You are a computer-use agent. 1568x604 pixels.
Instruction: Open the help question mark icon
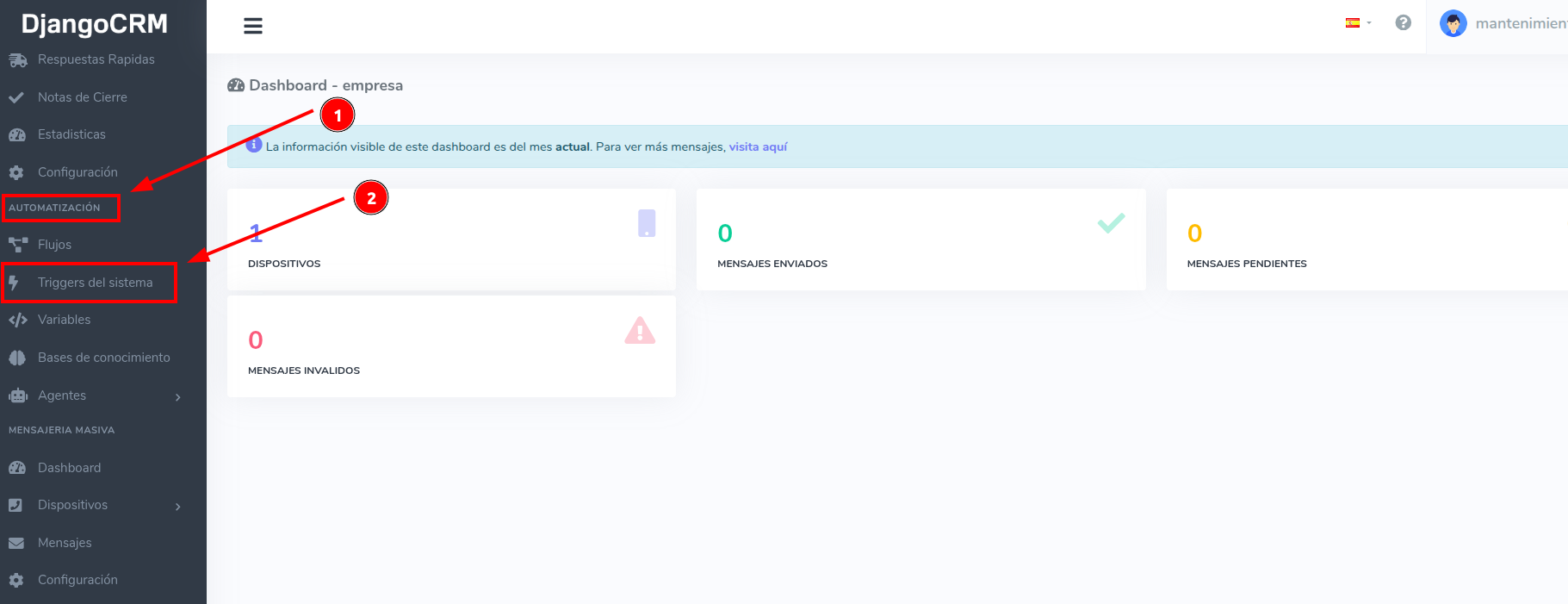pyautogui.click(x=1403, y=23)
